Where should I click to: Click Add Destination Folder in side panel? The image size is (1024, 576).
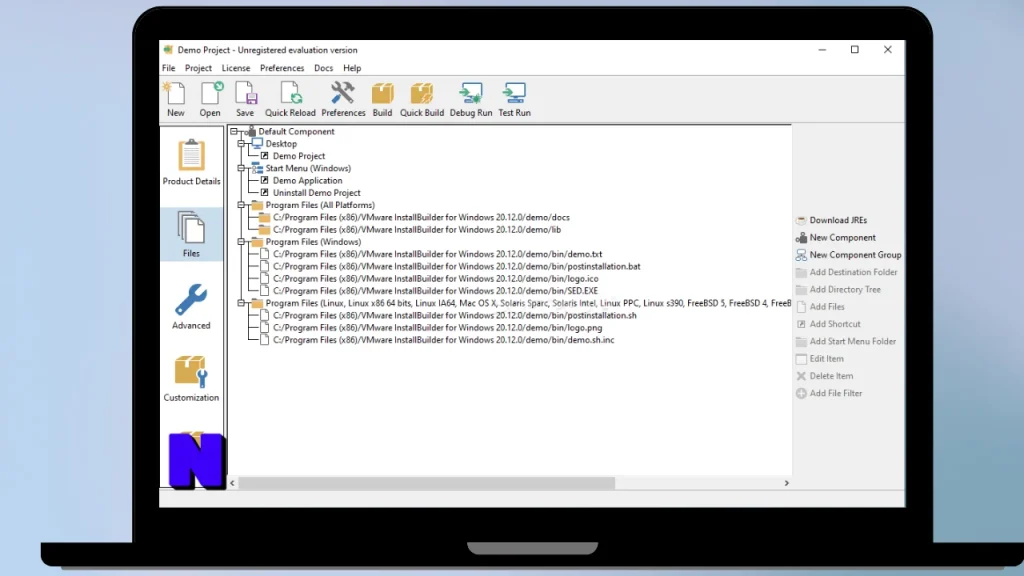[846, 272]
